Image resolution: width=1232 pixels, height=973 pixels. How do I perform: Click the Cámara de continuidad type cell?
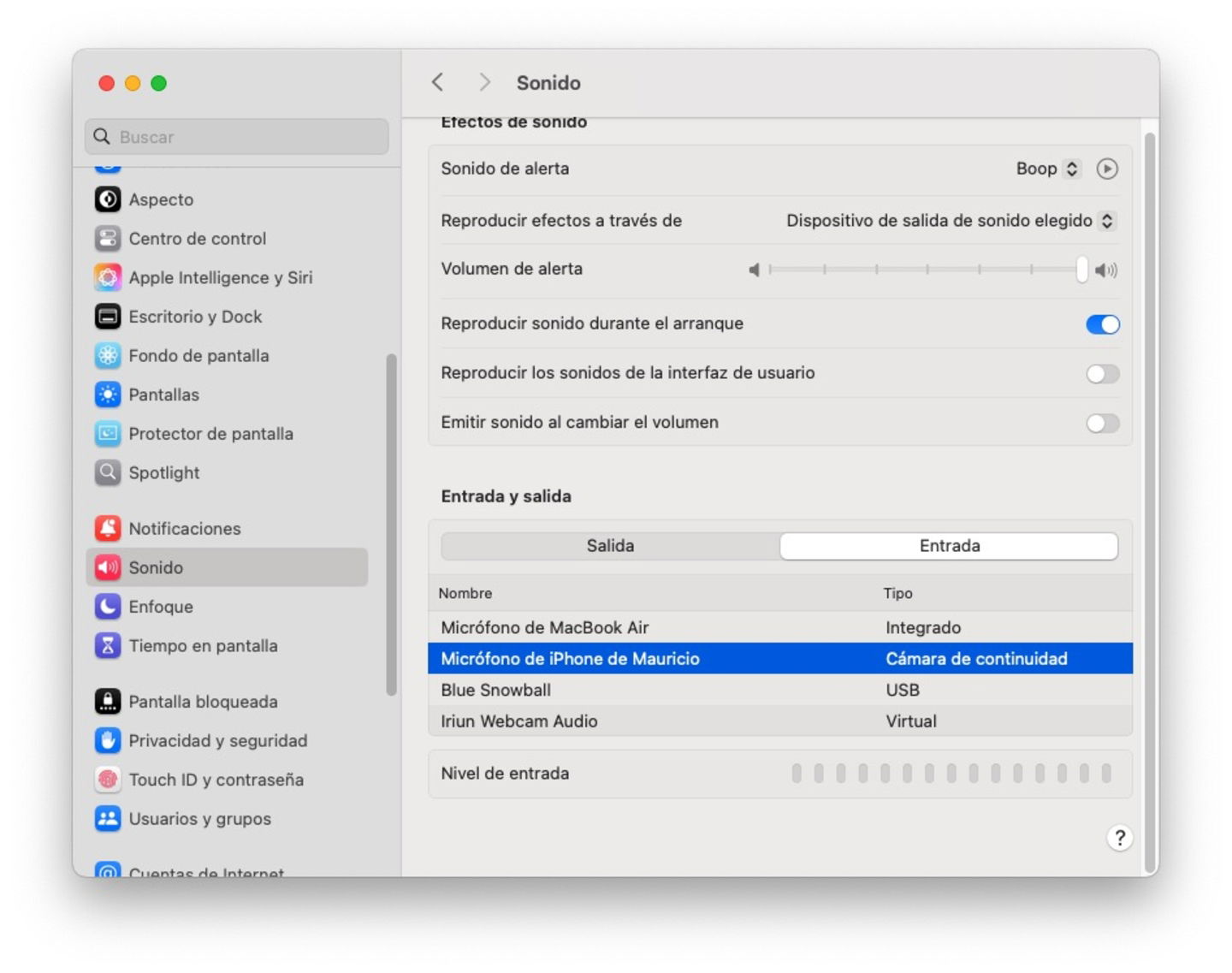[976, 659]
